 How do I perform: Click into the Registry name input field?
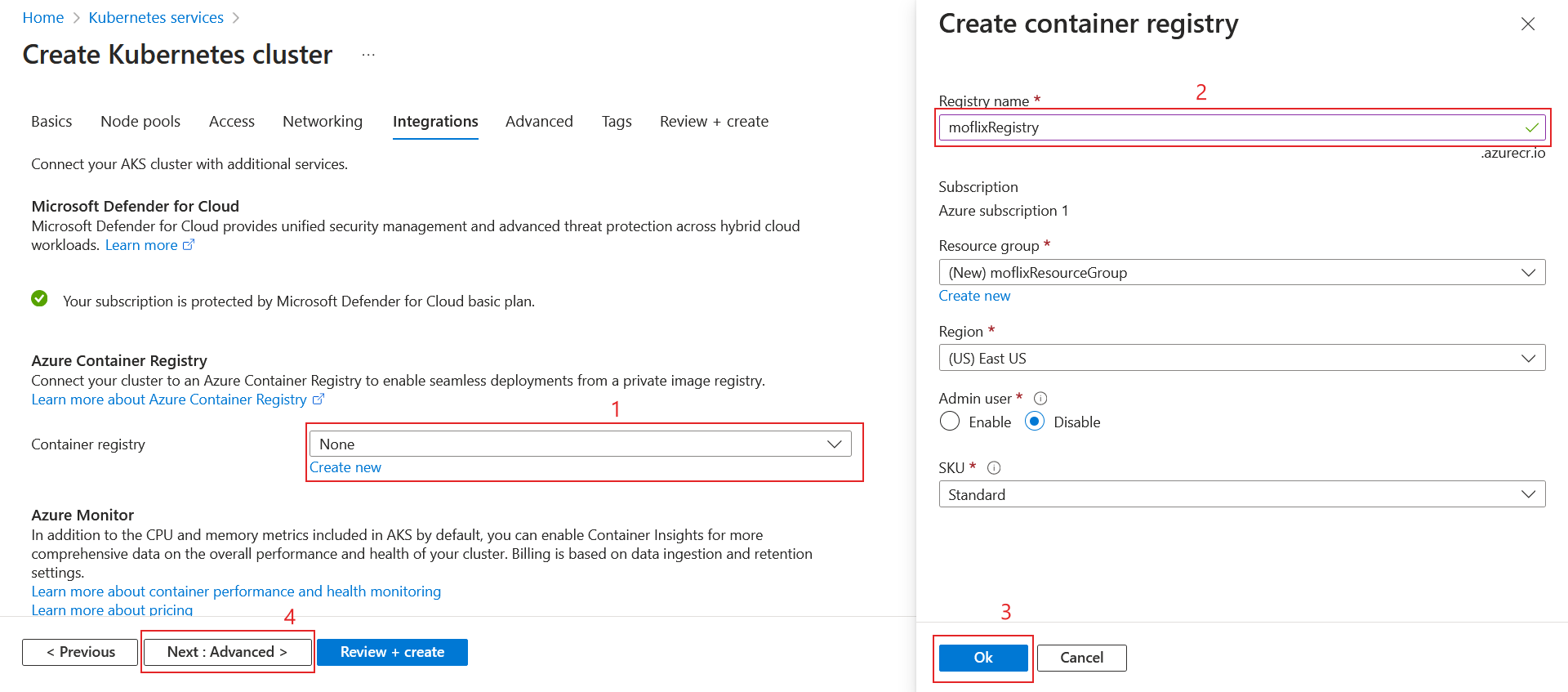click(x=1241, y=127)
